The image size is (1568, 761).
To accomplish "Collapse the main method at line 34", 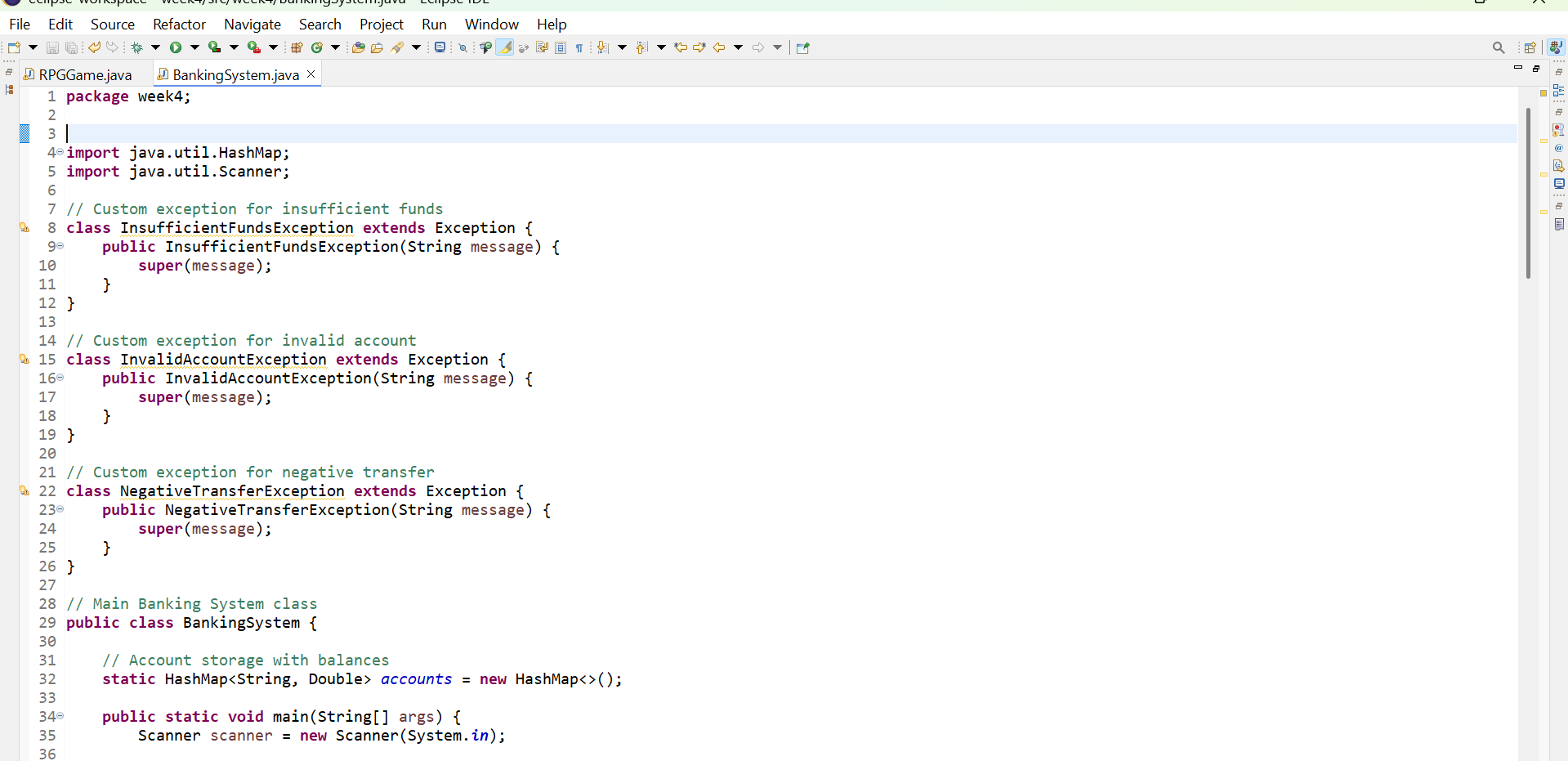I will pyautogui.click(x=60, y=717).
